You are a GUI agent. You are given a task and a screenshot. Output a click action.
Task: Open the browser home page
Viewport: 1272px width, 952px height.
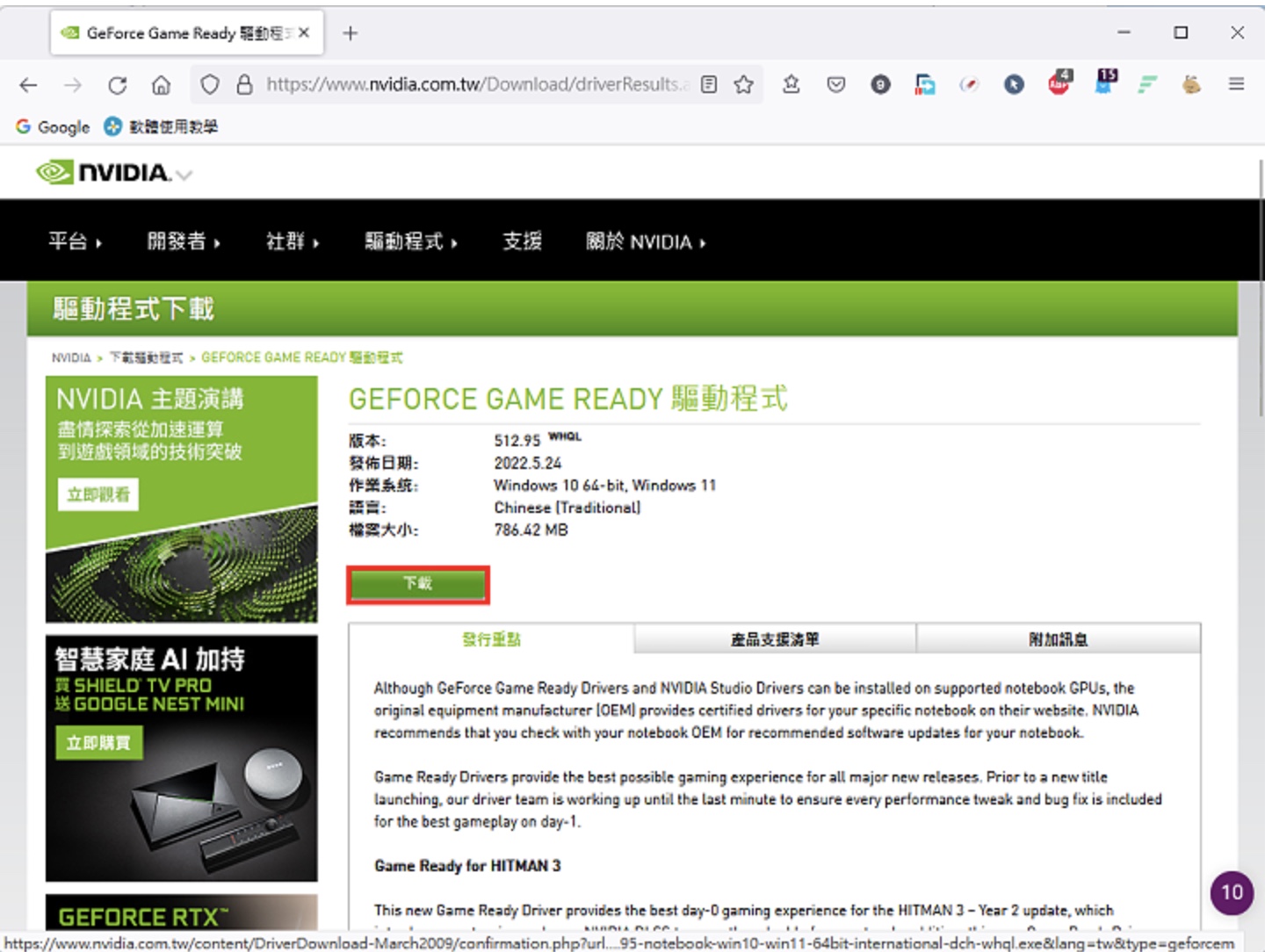tap(161, 84)
